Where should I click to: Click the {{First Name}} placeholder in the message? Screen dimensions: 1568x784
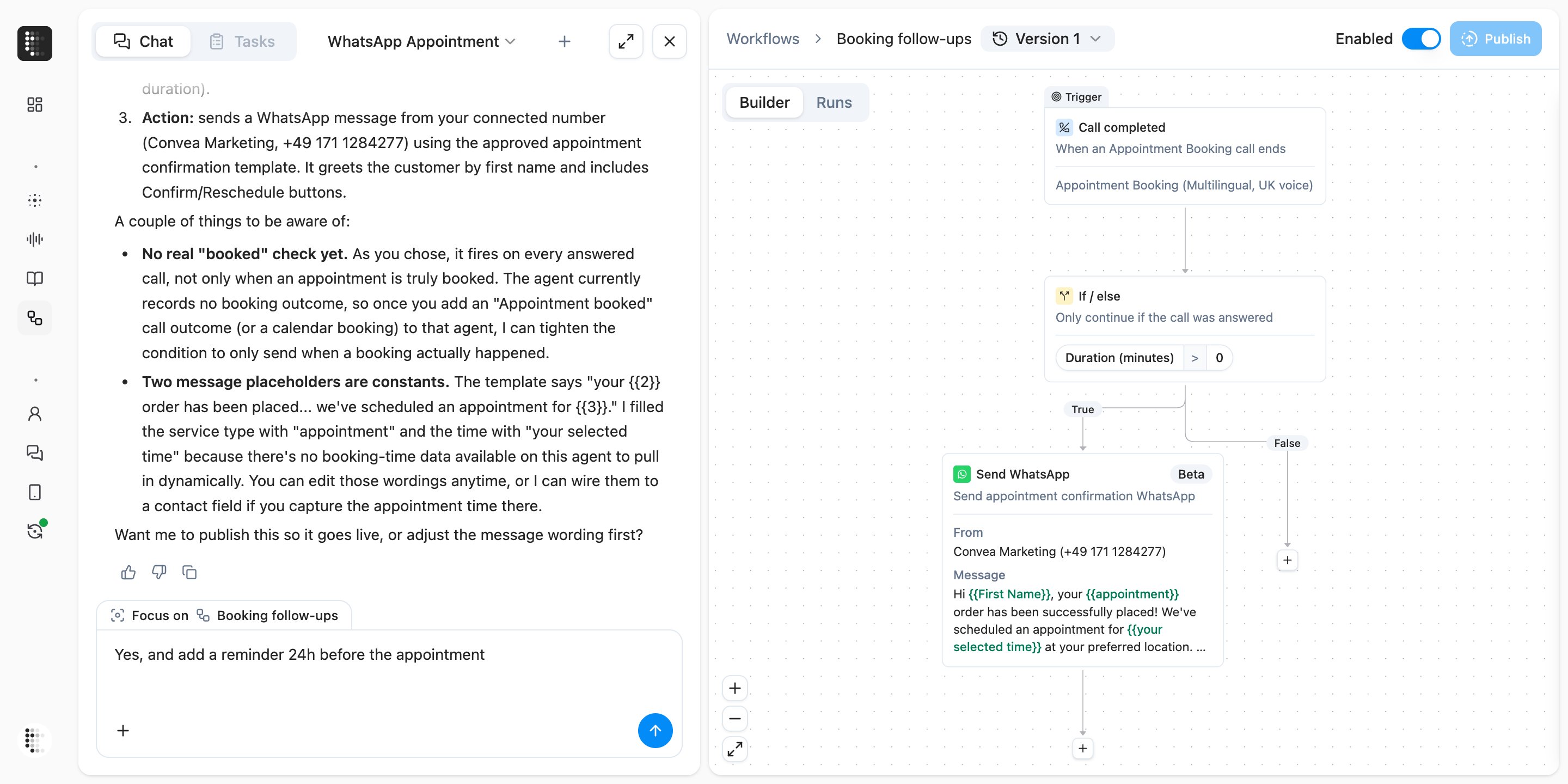tap(1010, 594)
